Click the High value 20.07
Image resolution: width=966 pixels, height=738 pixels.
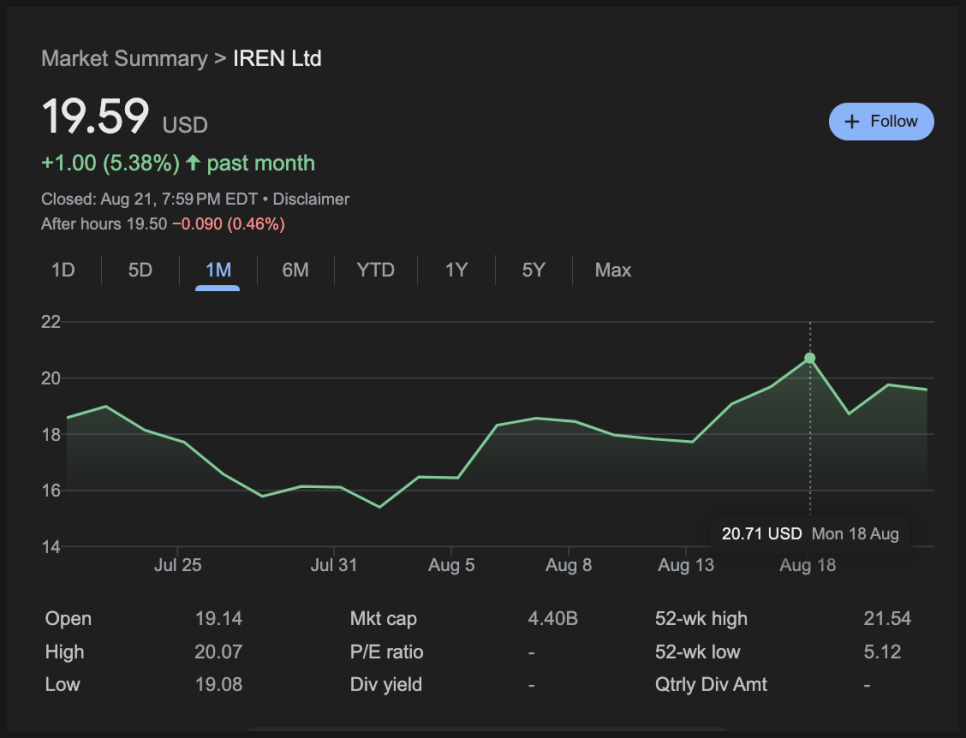(x=219, y=652)
